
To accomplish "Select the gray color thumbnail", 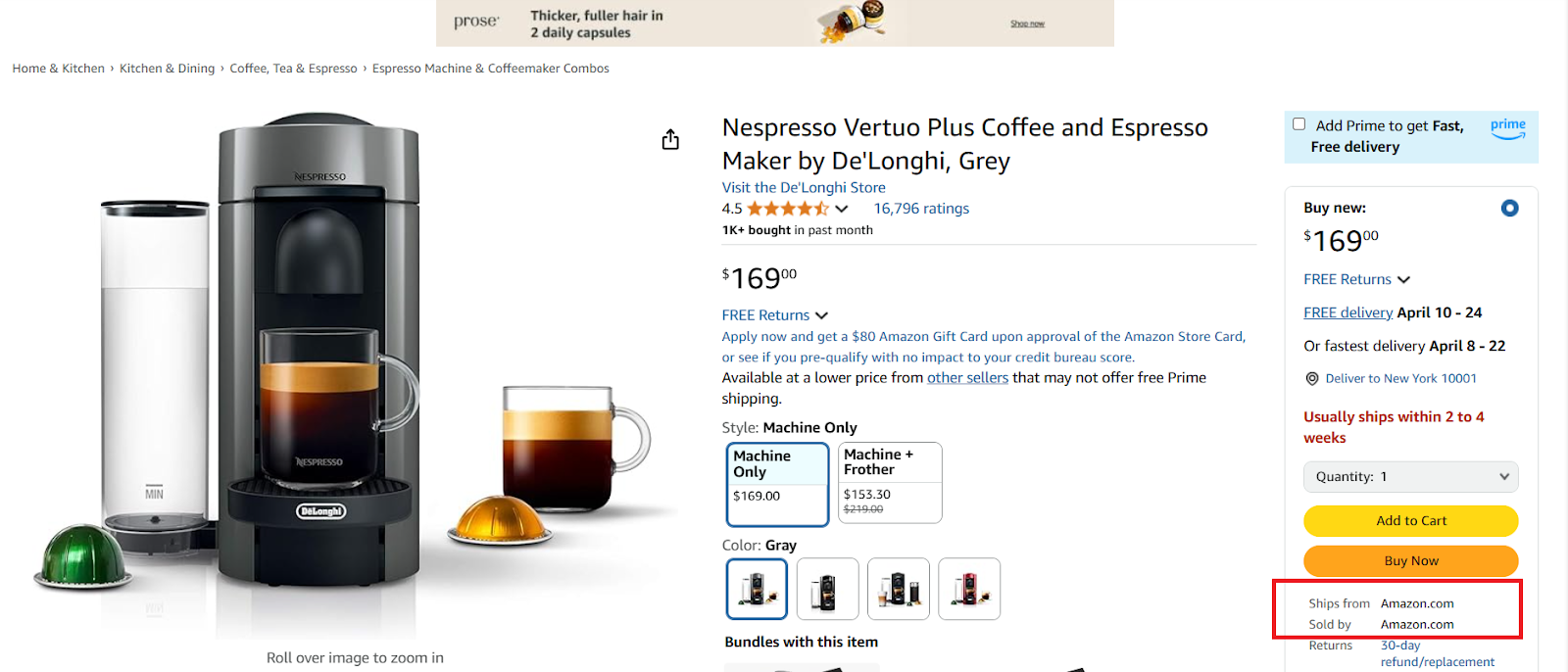I will tap(756, 588).
